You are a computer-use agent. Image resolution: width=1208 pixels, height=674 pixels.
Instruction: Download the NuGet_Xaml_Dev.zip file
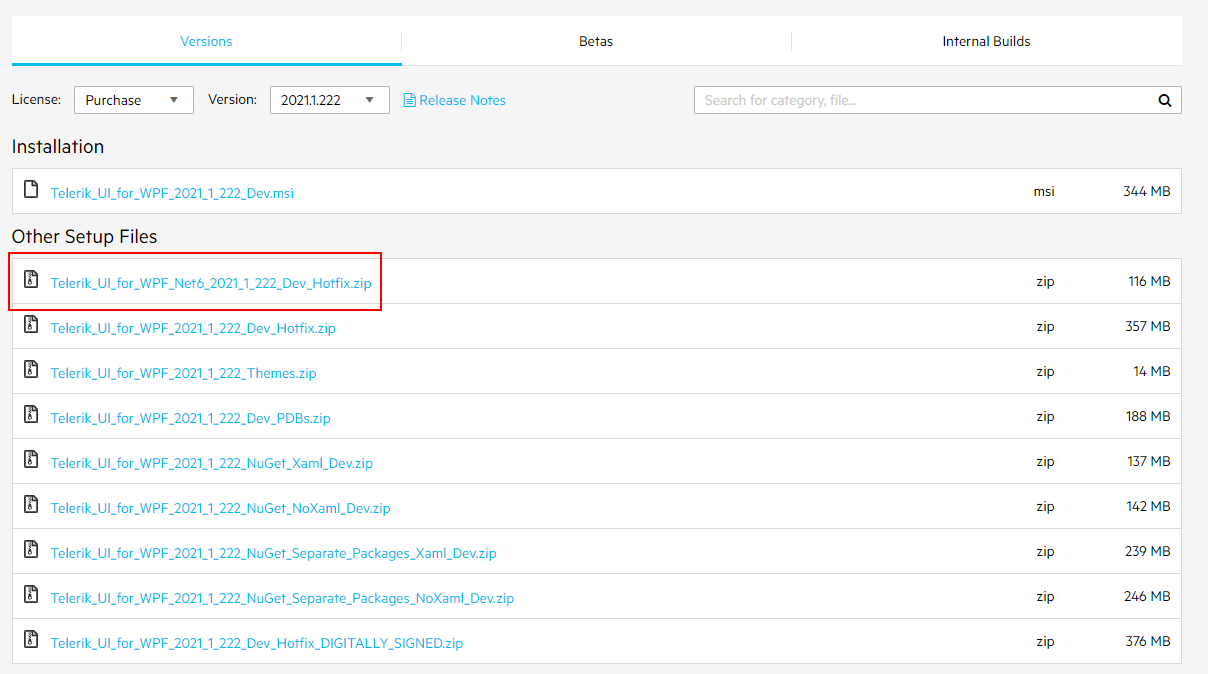[x=212, y=463]
